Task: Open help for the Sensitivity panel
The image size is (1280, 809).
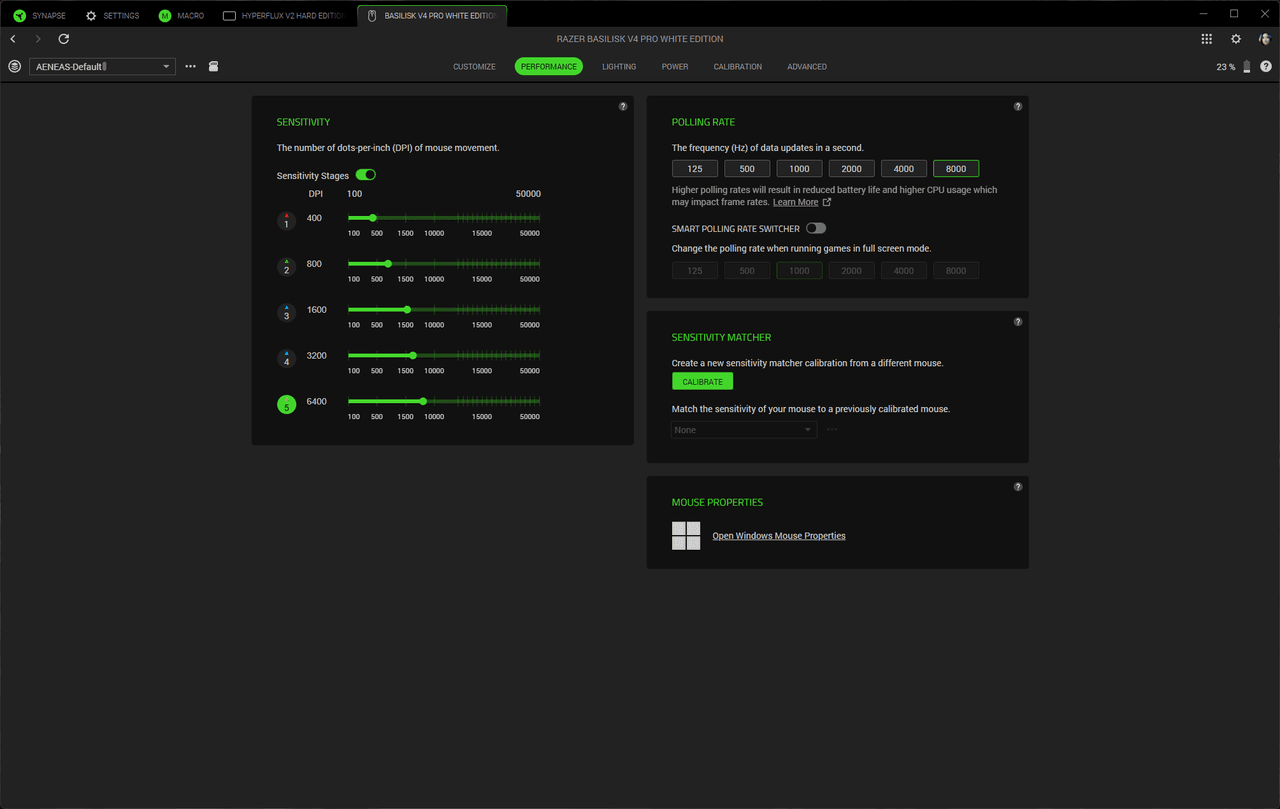Action: [x=623, y=106]
